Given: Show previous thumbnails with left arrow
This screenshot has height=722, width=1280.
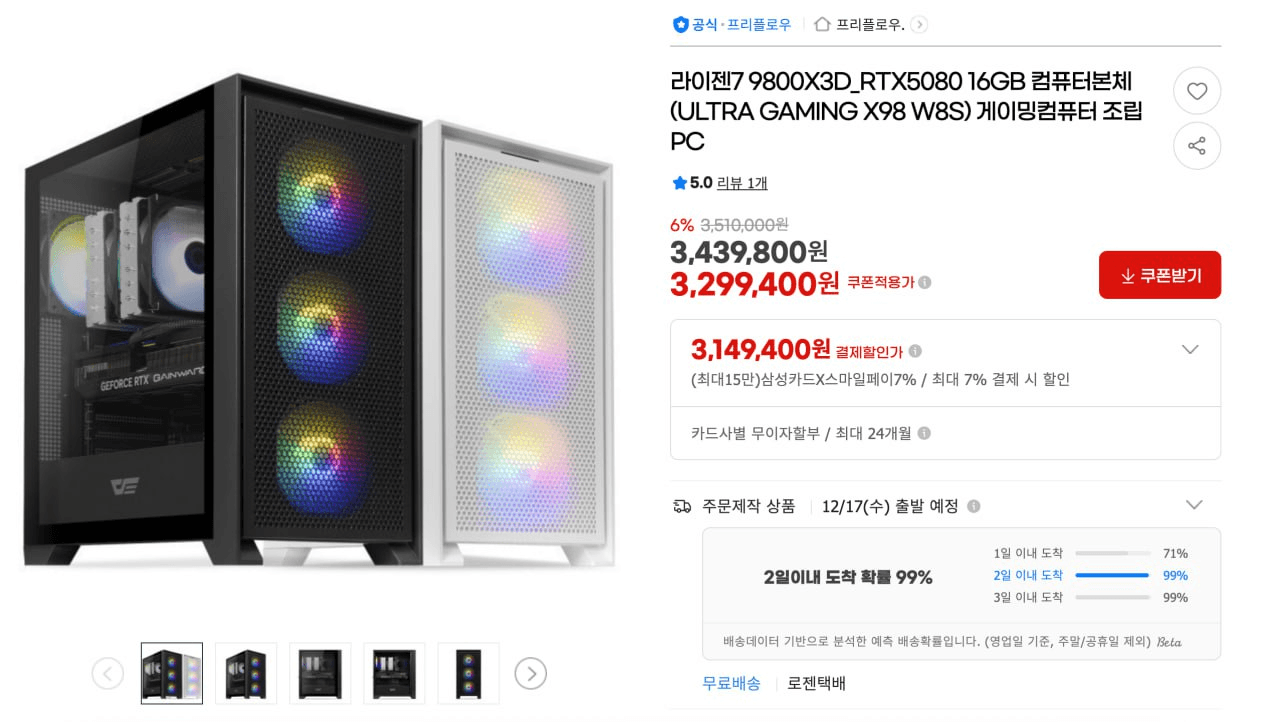Looking at the screenshot, I should click(108, 673).
